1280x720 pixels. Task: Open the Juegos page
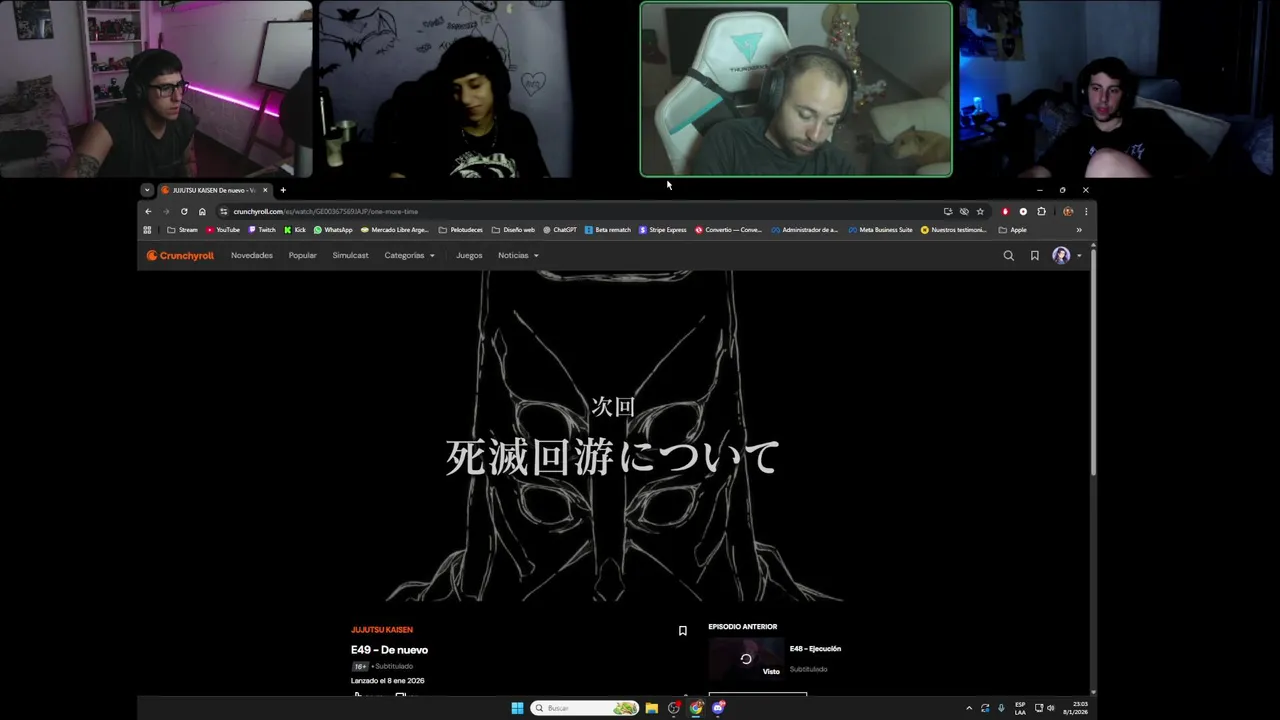pos(469,255)
